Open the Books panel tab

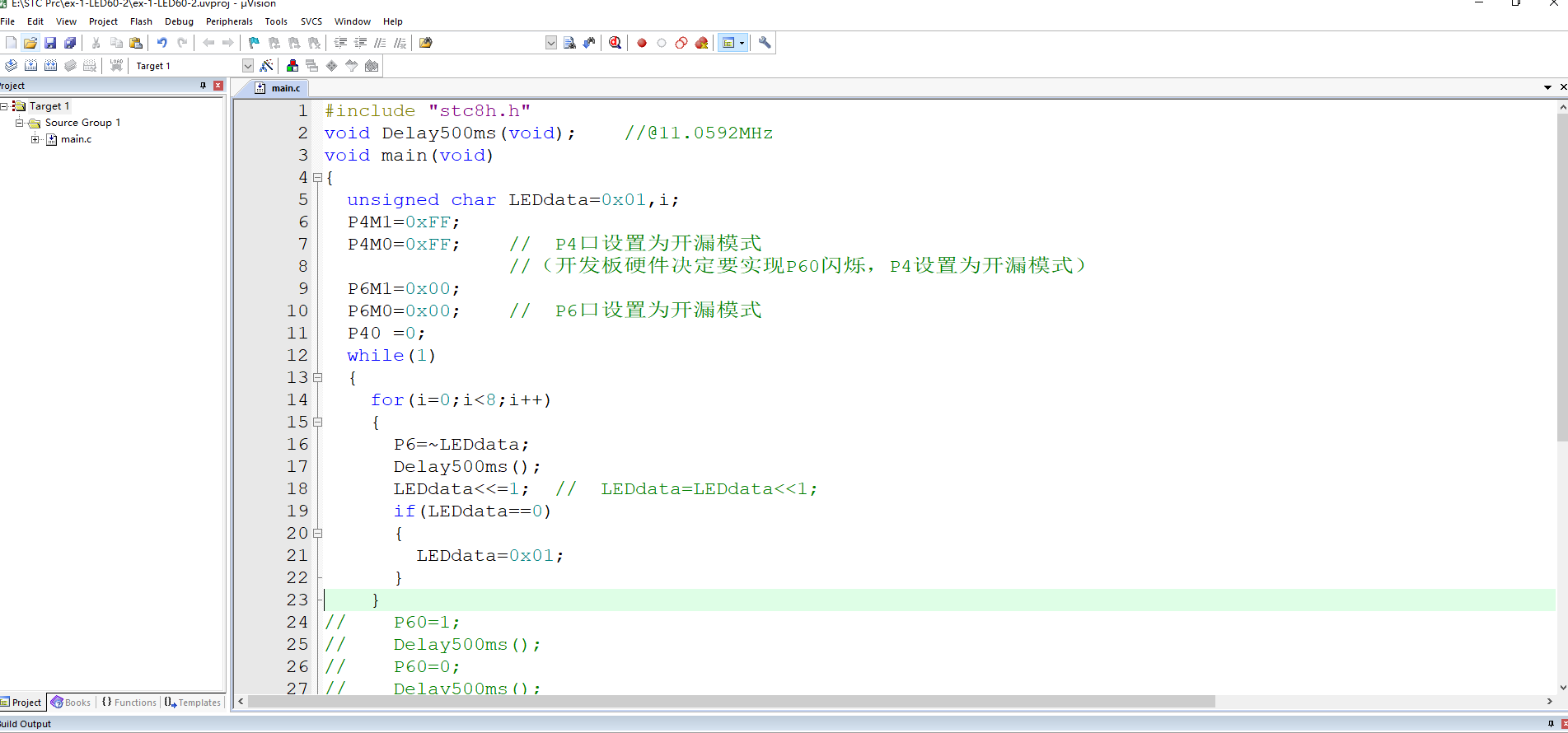(x=71, y=703)
